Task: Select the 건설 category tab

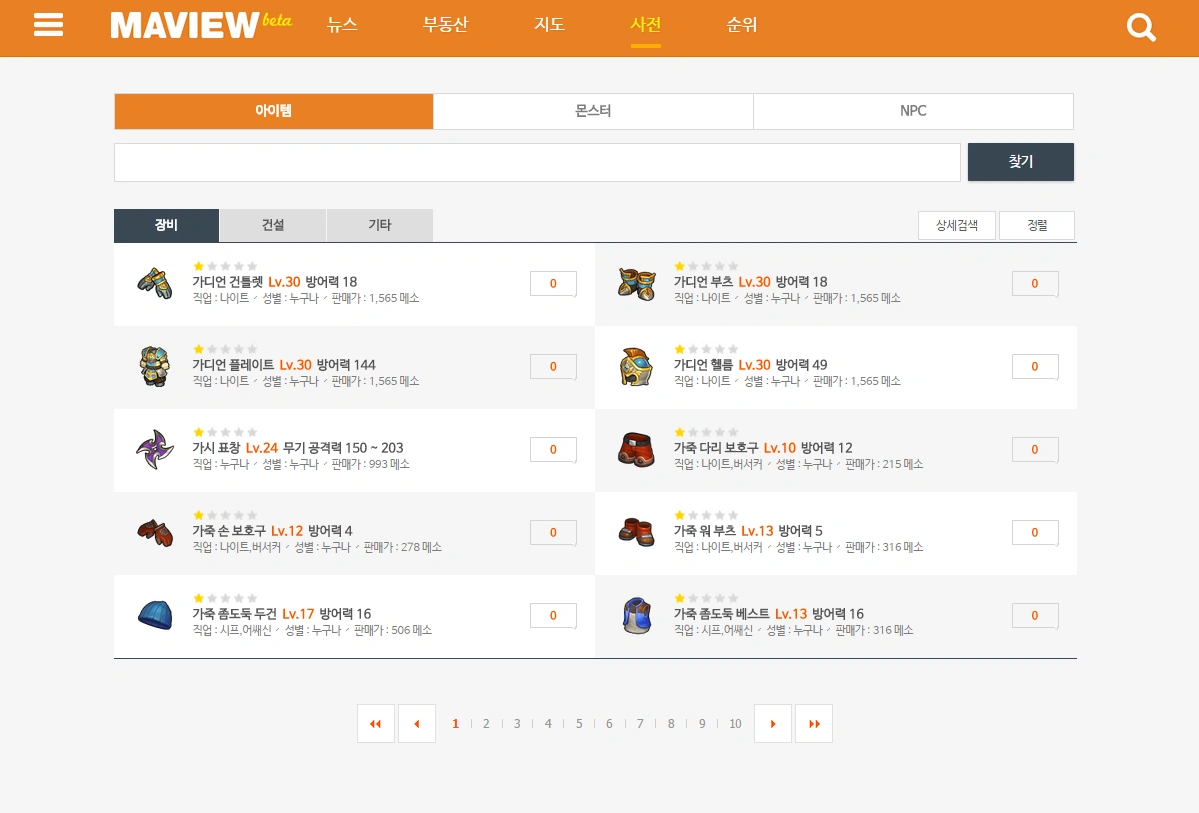Action: click(x=273, y=225)
